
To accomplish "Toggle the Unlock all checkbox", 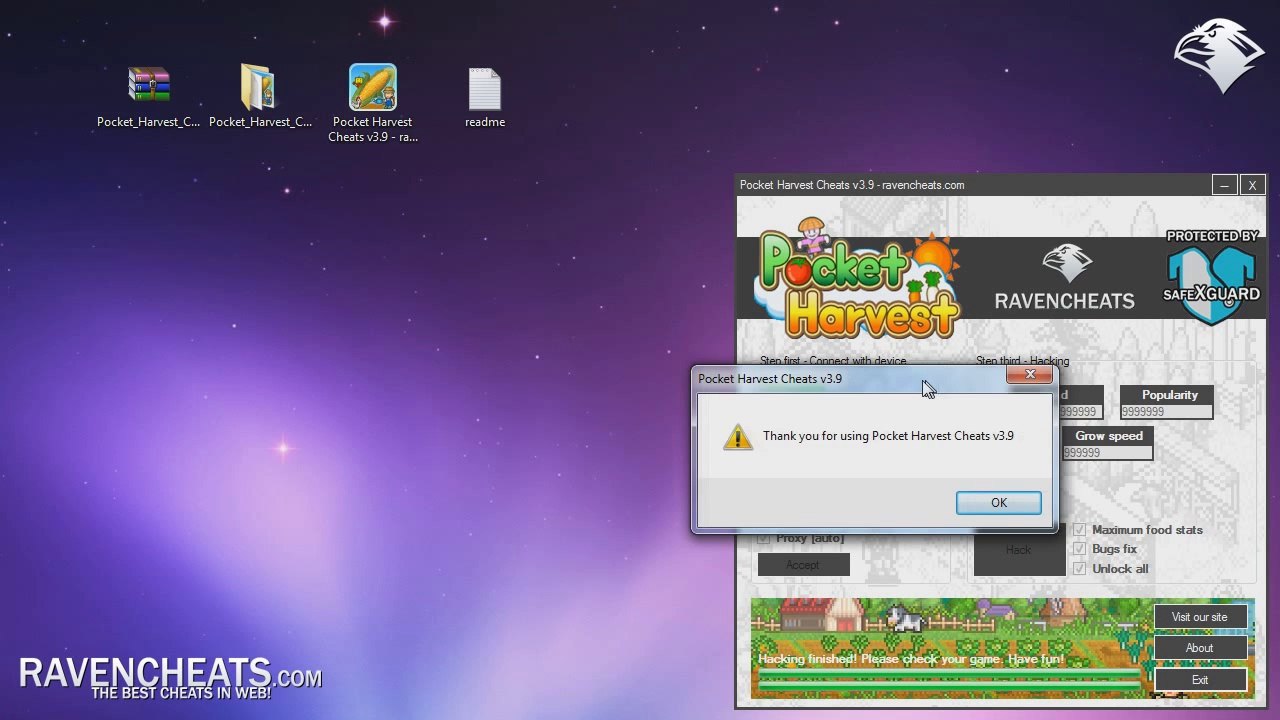I will tap(1079, 569).
